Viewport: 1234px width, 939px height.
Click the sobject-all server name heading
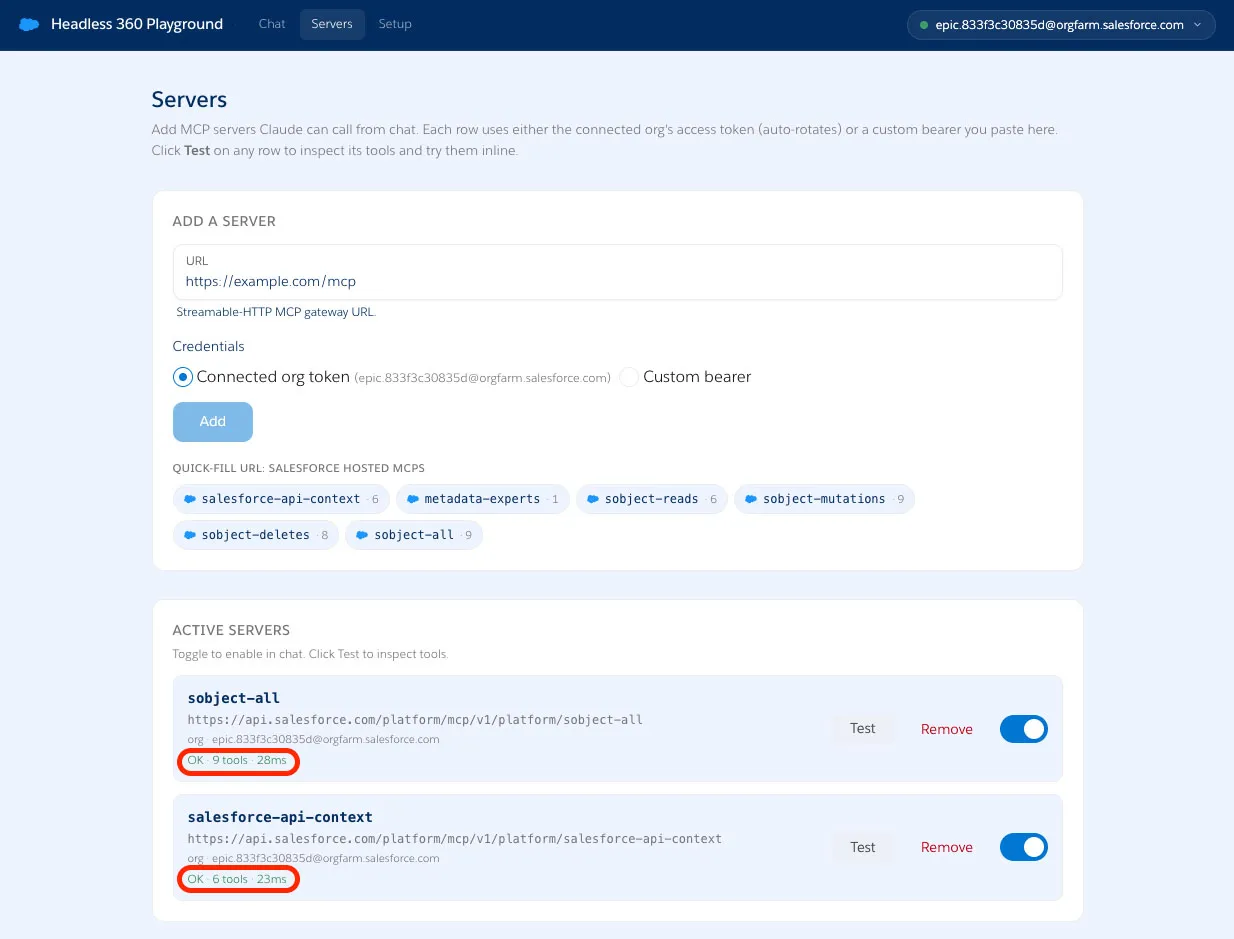coord(234,698)
